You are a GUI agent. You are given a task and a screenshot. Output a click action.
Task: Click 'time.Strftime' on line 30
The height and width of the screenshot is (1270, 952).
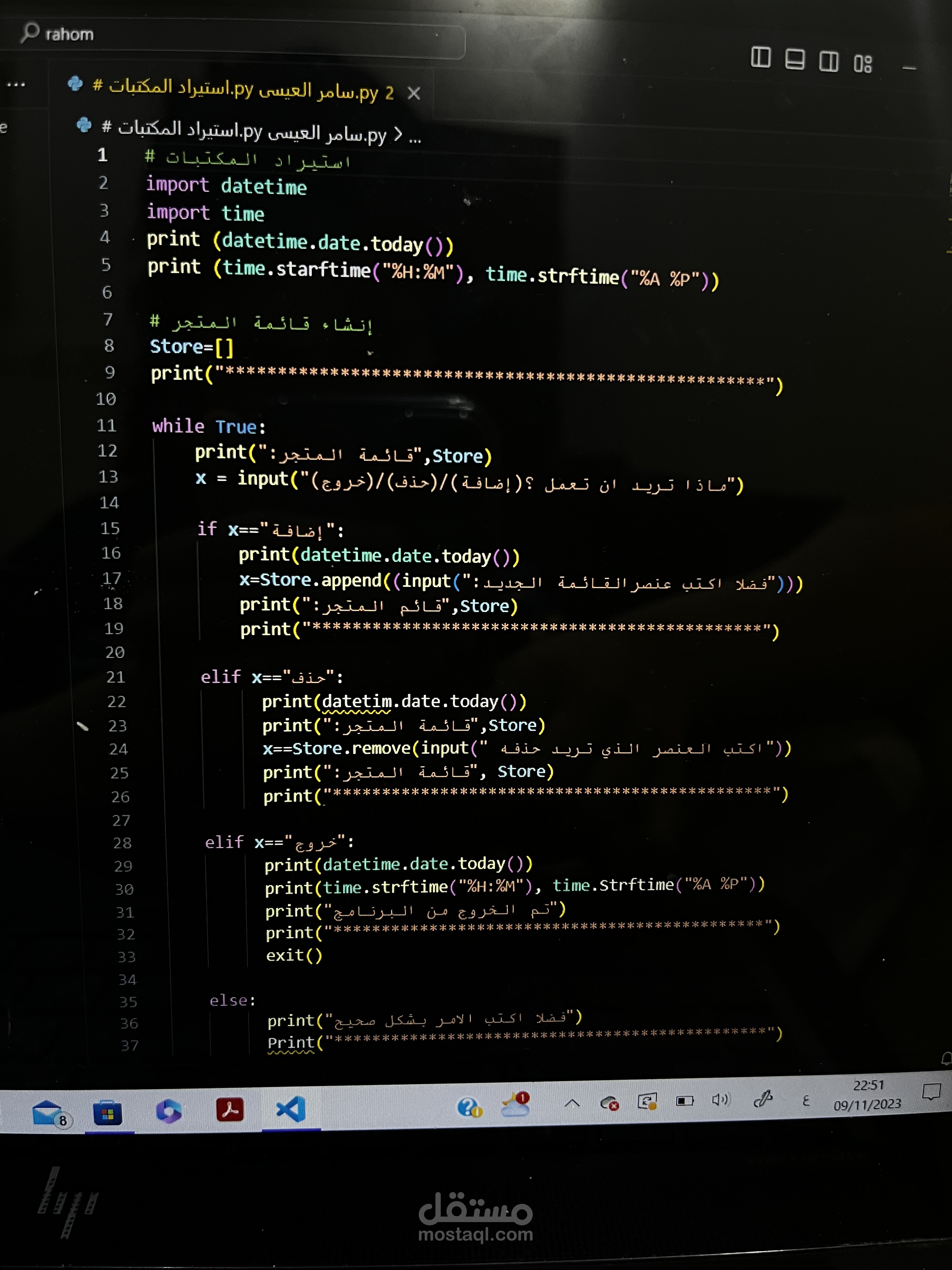point(613,885)
